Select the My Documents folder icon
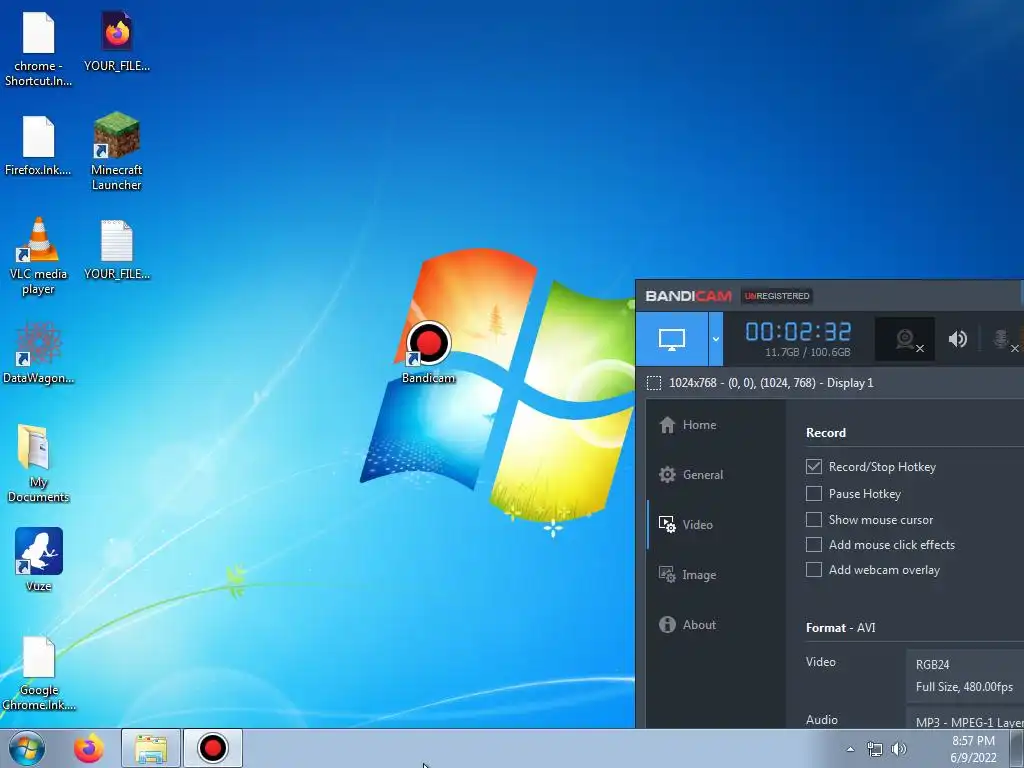This screenshot has width=1024, height=768. coord(39,464)
